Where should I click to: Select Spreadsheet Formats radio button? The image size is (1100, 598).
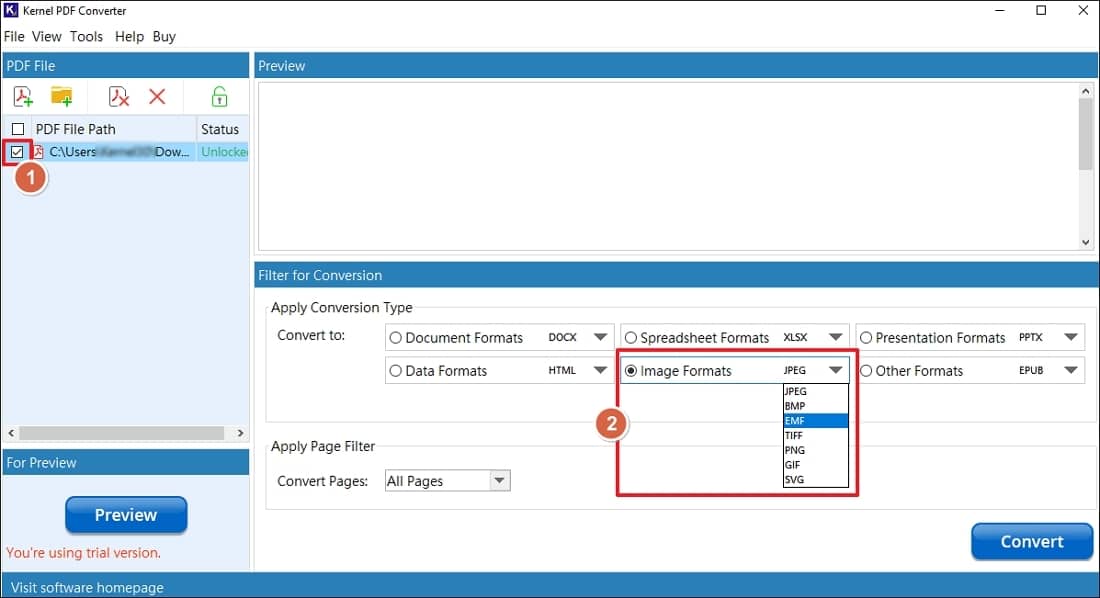[631, 338]
